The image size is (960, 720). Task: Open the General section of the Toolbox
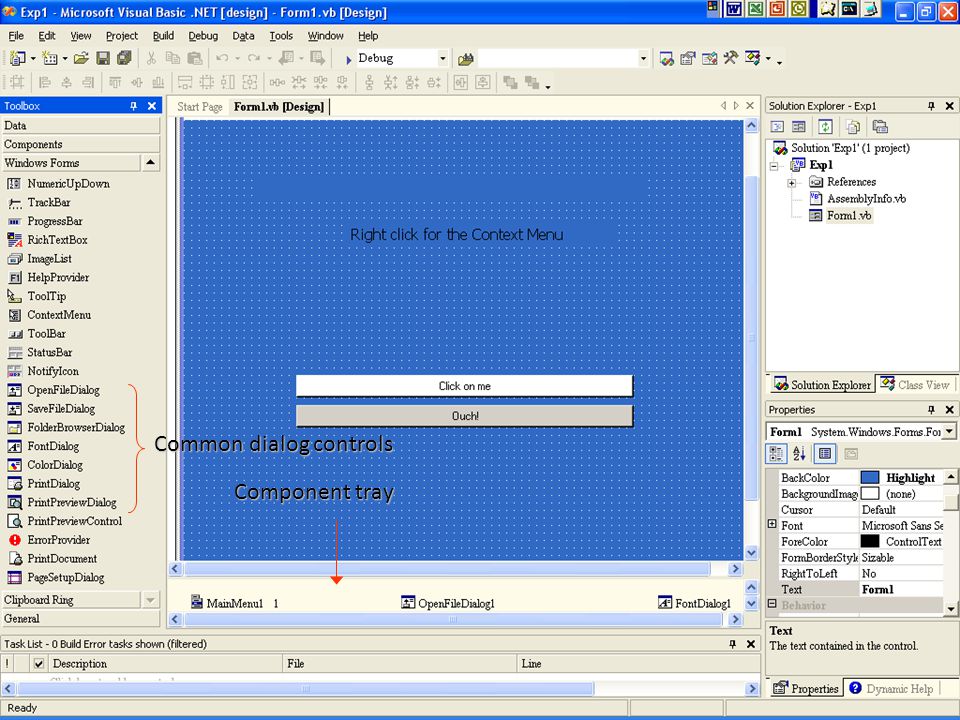coord(80,619)
